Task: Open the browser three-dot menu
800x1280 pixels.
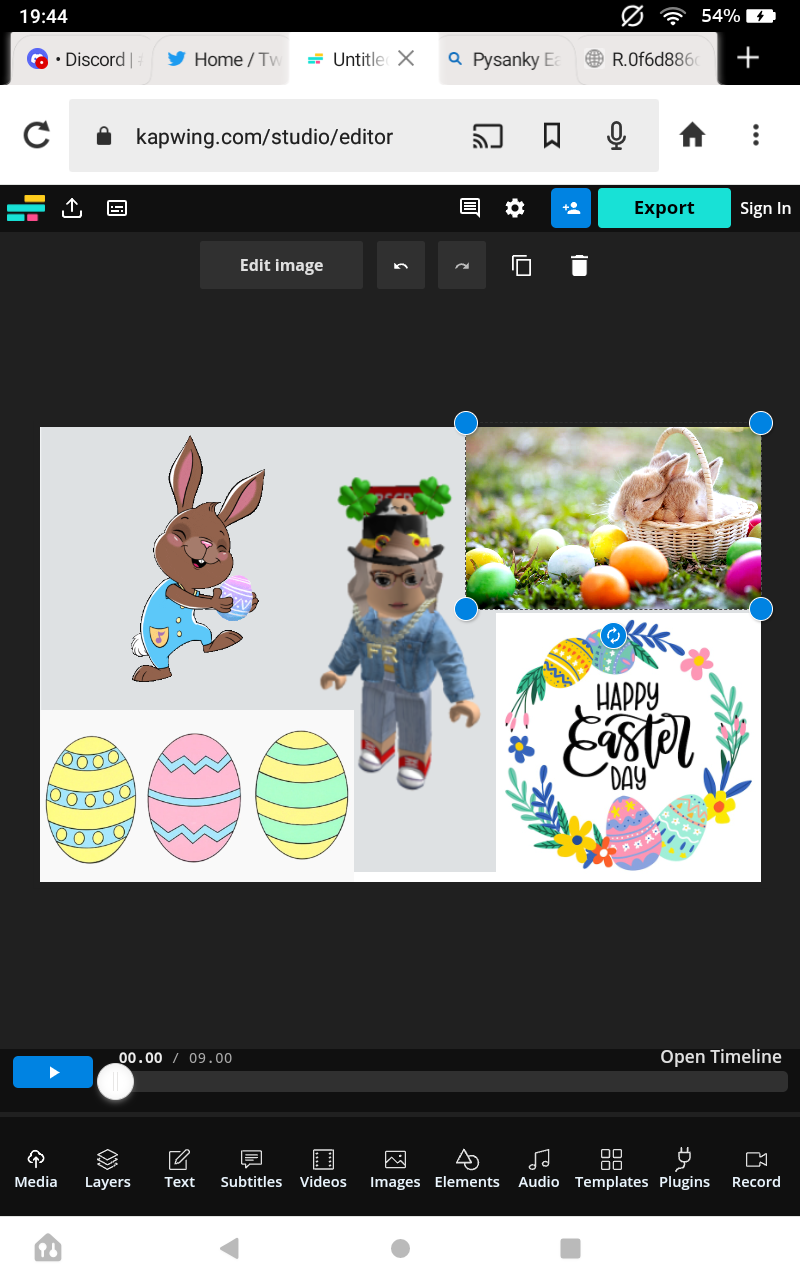Action: tap(756, 136)
